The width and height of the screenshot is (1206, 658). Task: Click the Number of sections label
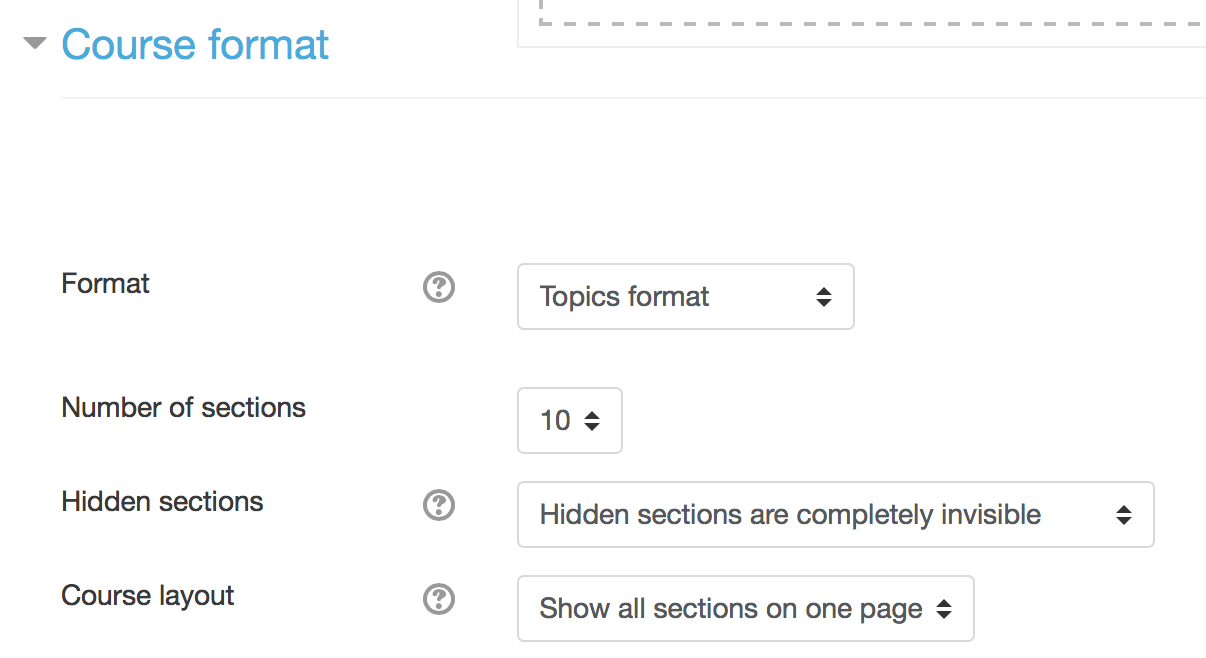point(183,408)
